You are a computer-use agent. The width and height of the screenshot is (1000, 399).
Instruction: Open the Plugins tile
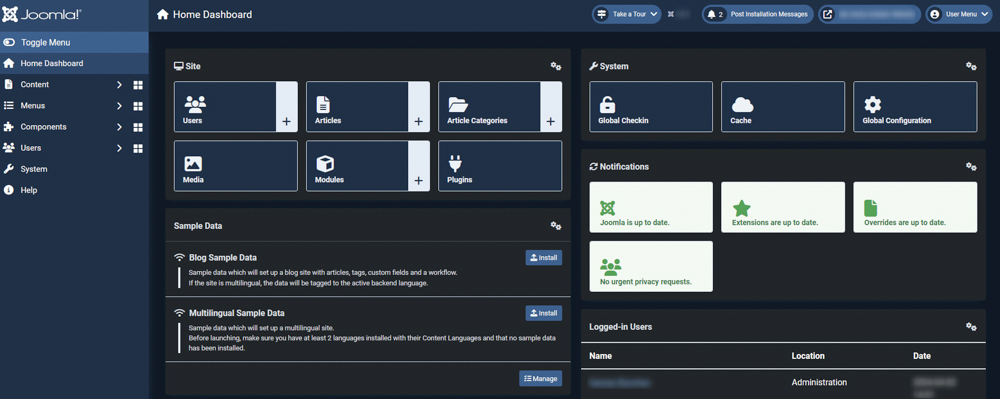coord(500,166)
